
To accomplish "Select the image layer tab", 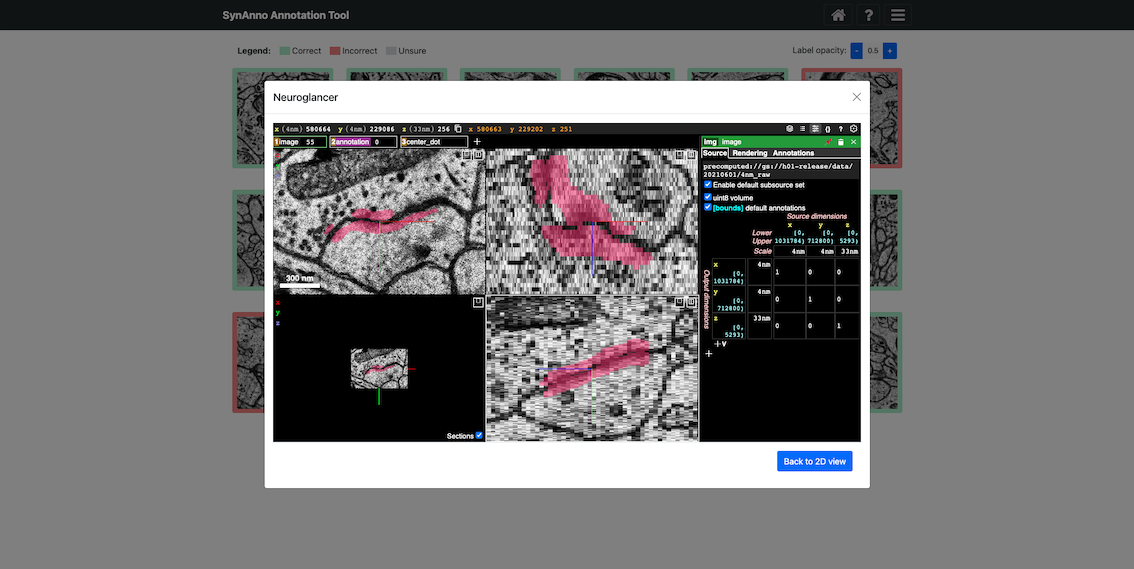I will click(300, 142).
